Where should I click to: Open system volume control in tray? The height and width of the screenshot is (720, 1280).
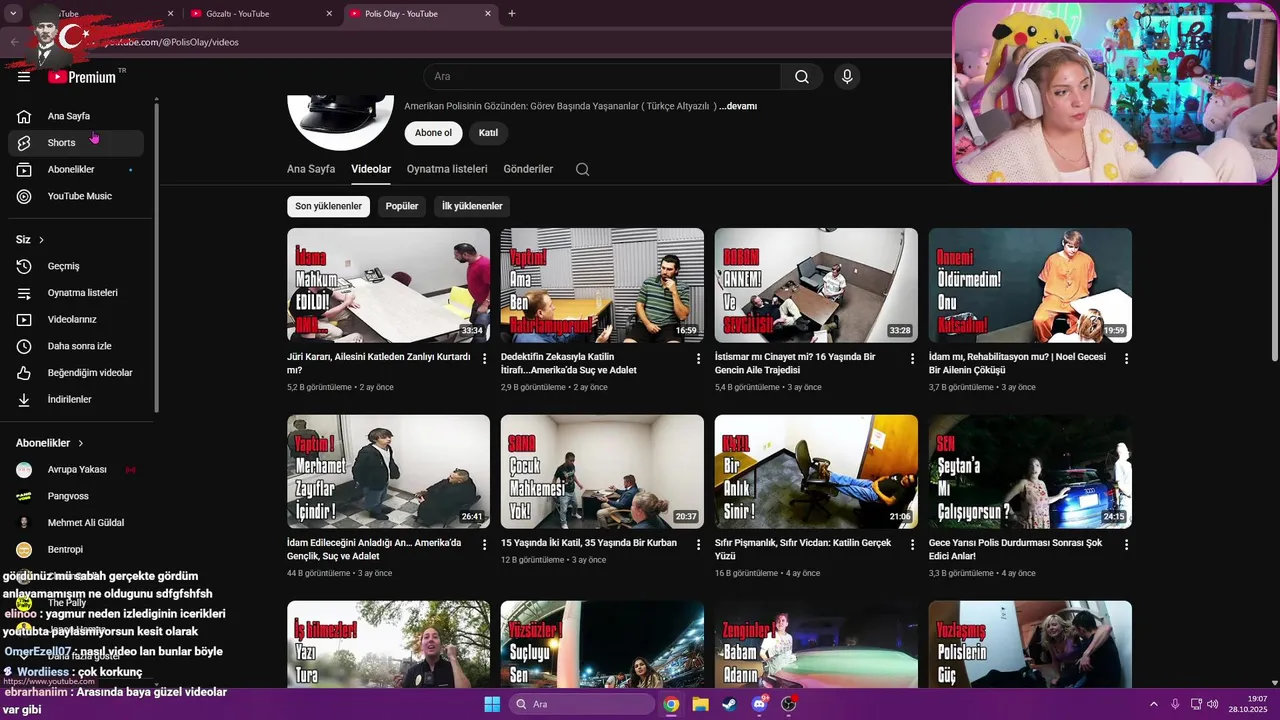[1215, 704]
